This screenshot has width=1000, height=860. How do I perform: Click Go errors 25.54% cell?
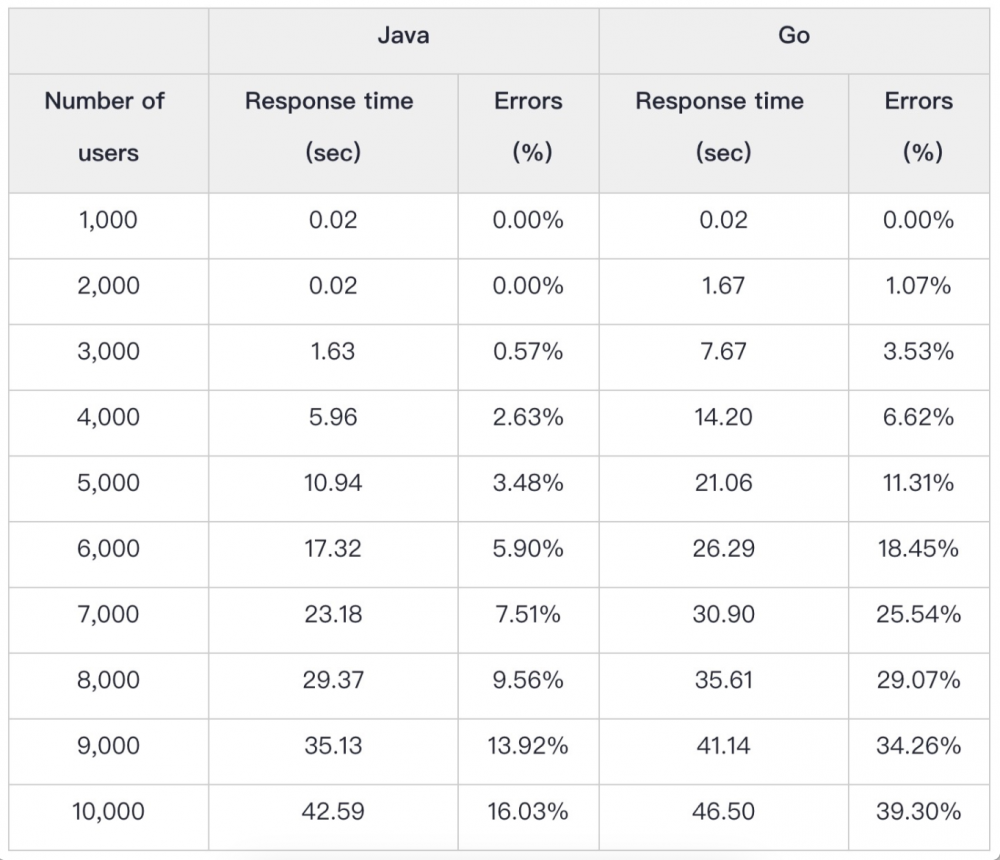click(918, 615)
